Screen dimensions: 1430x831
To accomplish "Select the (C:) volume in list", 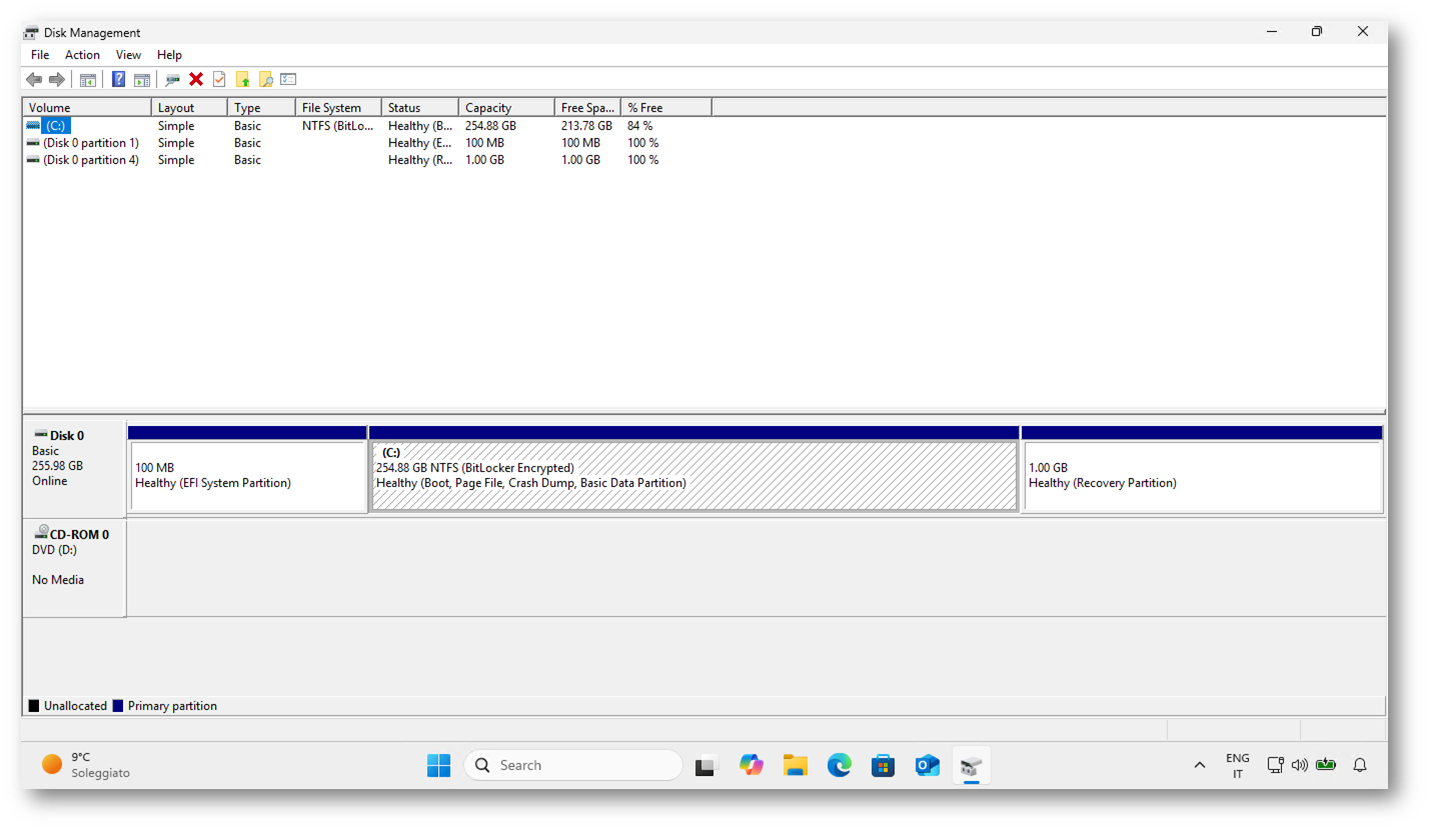I will click(55, 126).
